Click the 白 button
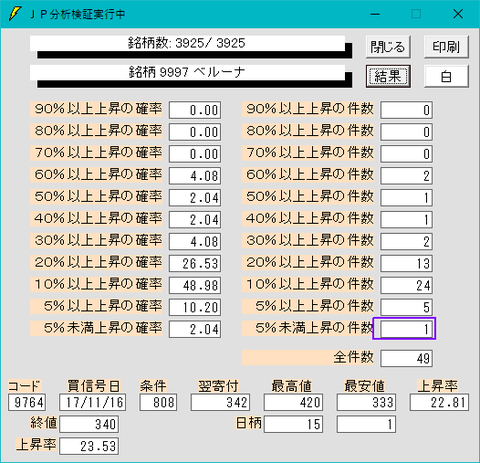The image size is (480, 463). point(446,76)
